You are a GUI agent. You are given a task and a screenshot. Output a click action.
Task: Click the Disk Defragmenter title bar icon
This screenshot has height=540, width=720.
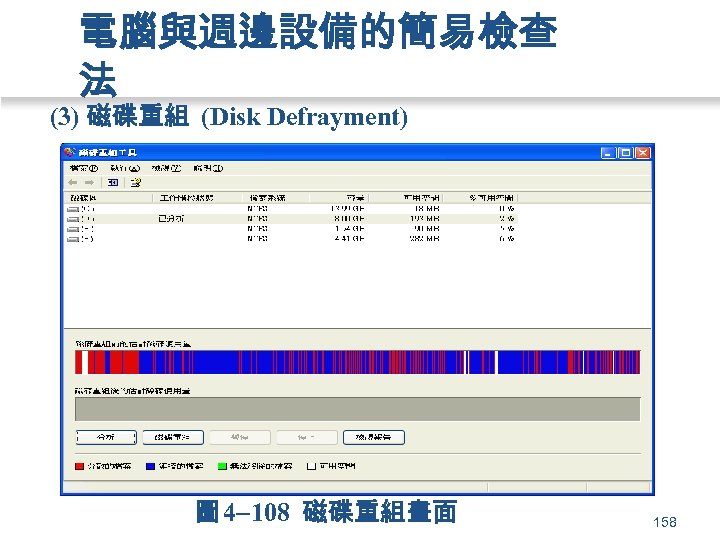pyautogui.click(x=69, y=152)
